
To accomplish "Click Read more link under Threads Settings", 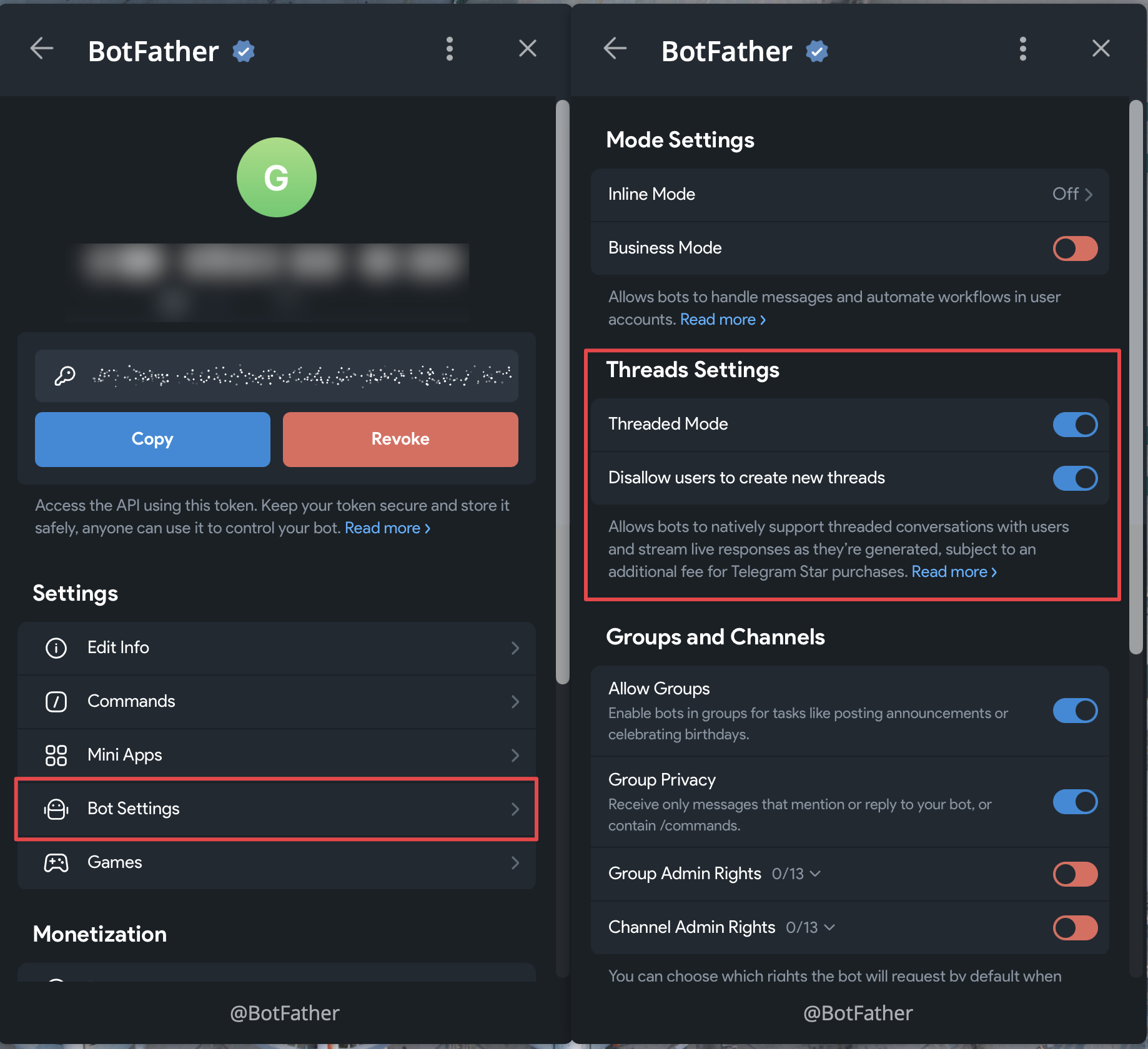I will [954, 572].
